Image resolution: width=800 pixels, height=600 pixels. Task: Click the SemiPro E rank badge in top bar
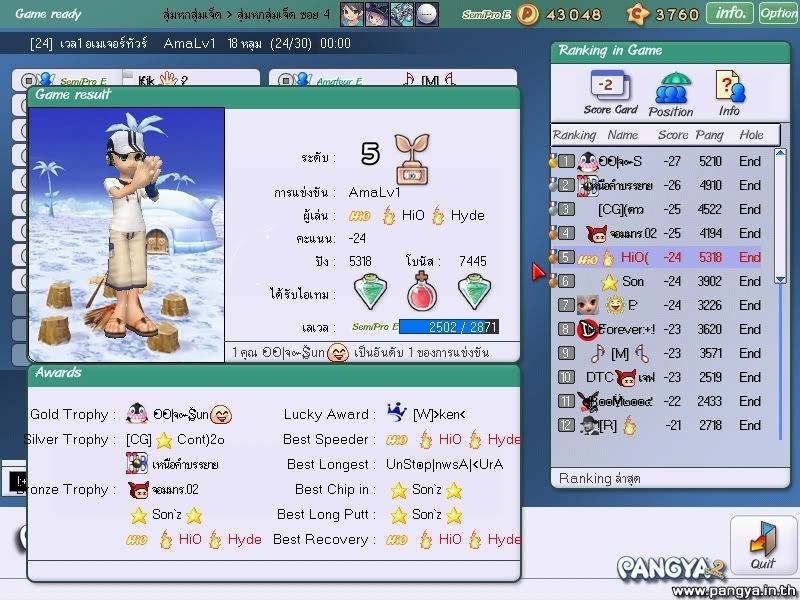click(486, 15)
